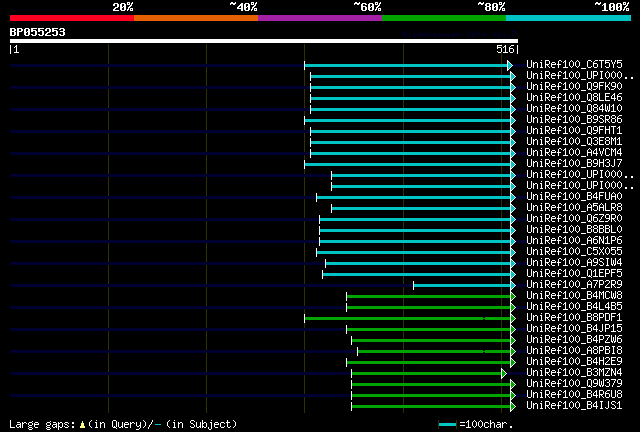
Task: Open the UniRef100_Q9FHT1 hit label
Action: (574, 131)
